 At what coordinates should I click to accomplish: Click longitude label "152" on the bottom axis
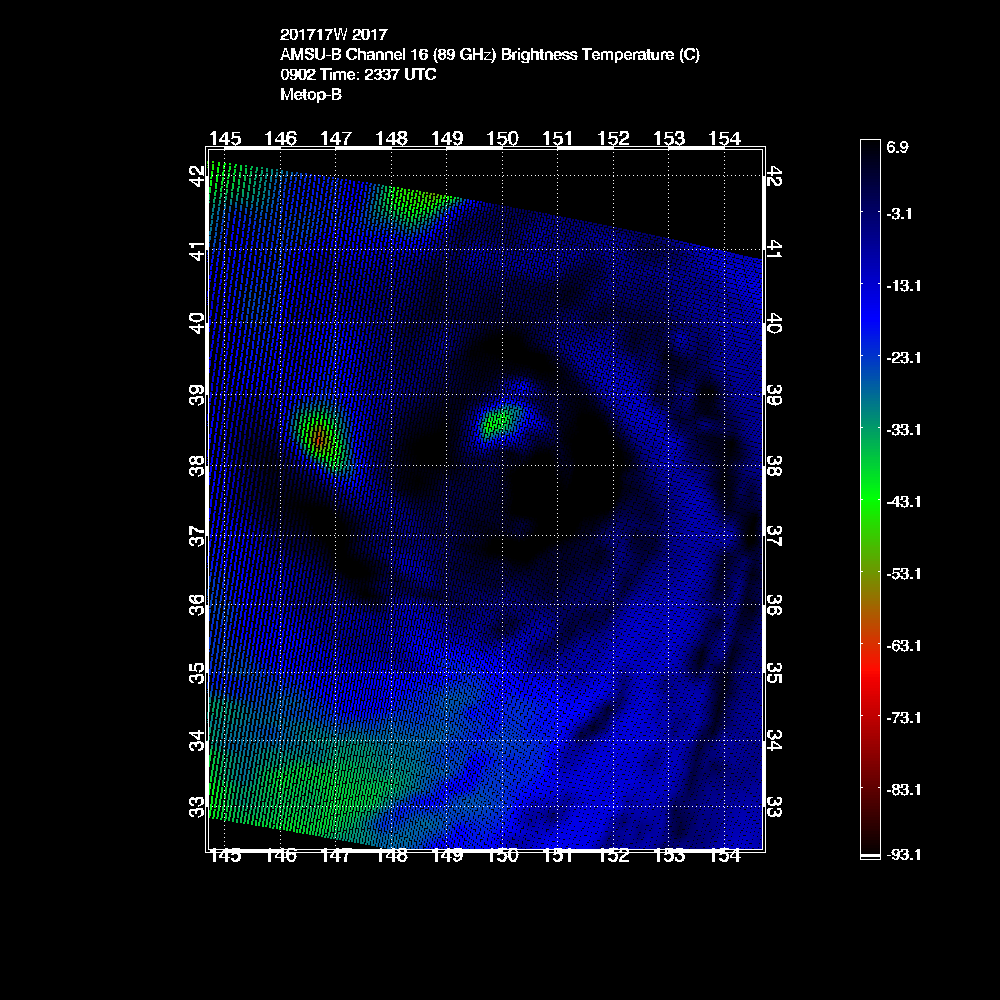[x=614, y=856]
